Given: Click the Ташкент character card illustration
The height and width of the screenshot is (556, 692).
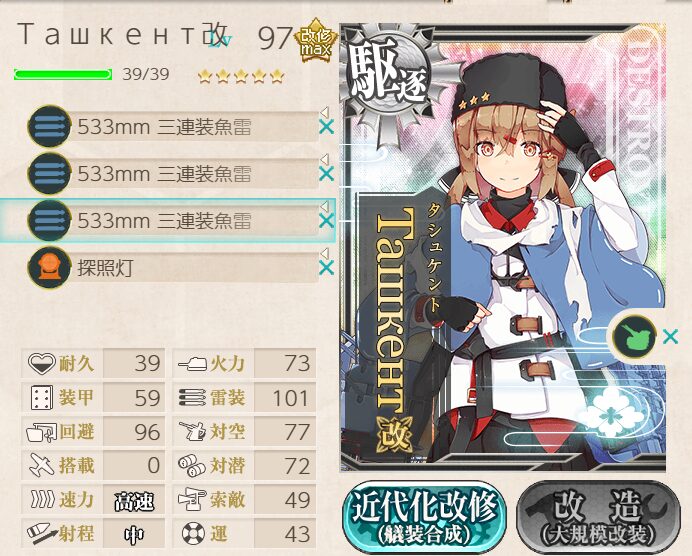Looking at the screenshot, I should (x=503, y=247).
